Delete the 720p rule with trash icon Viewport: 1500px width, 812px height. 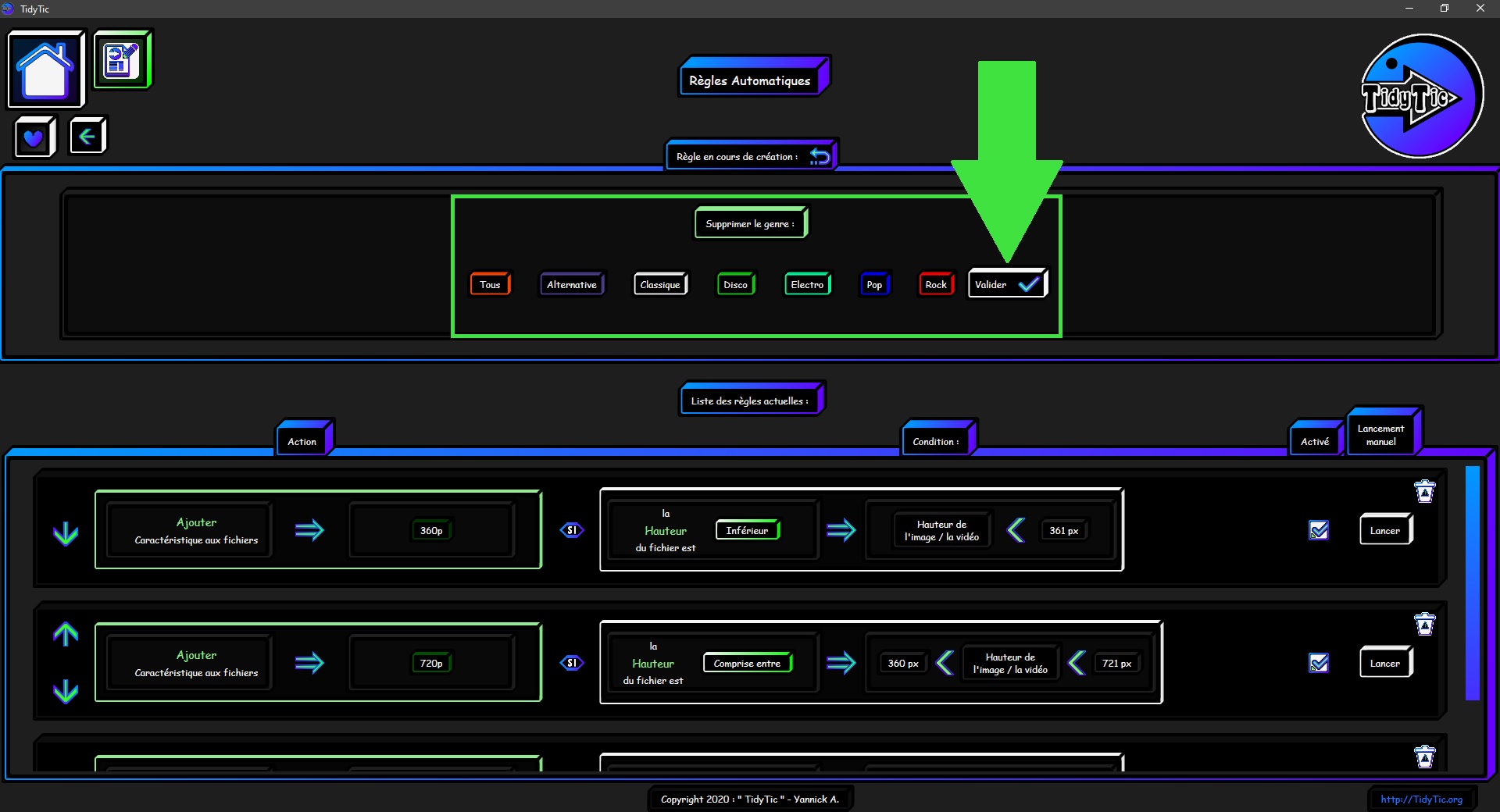[1425, 624]
